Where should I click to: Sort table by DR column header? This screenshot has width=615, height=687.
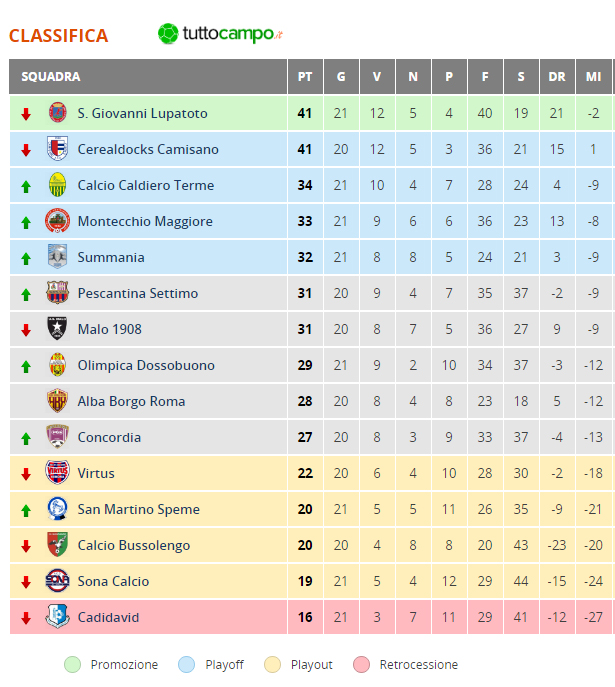[557, 77]
